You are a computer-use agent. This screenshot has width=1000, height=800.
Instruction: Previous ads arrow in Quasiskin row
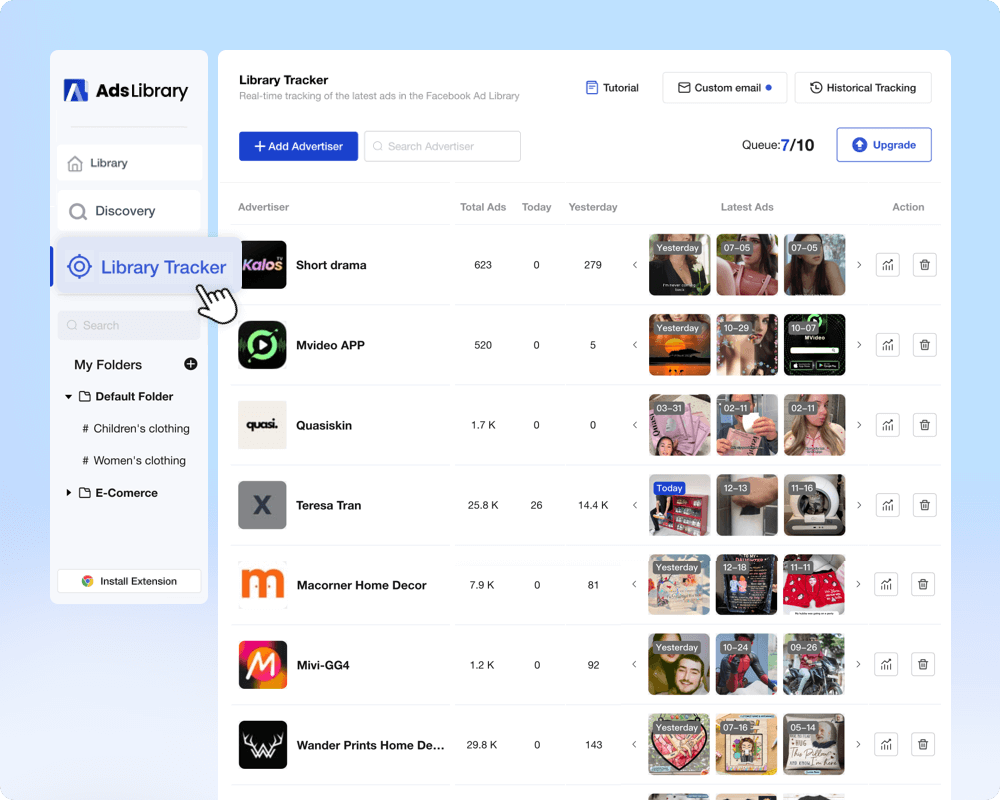pyautogui.click(x=635, y=425)
